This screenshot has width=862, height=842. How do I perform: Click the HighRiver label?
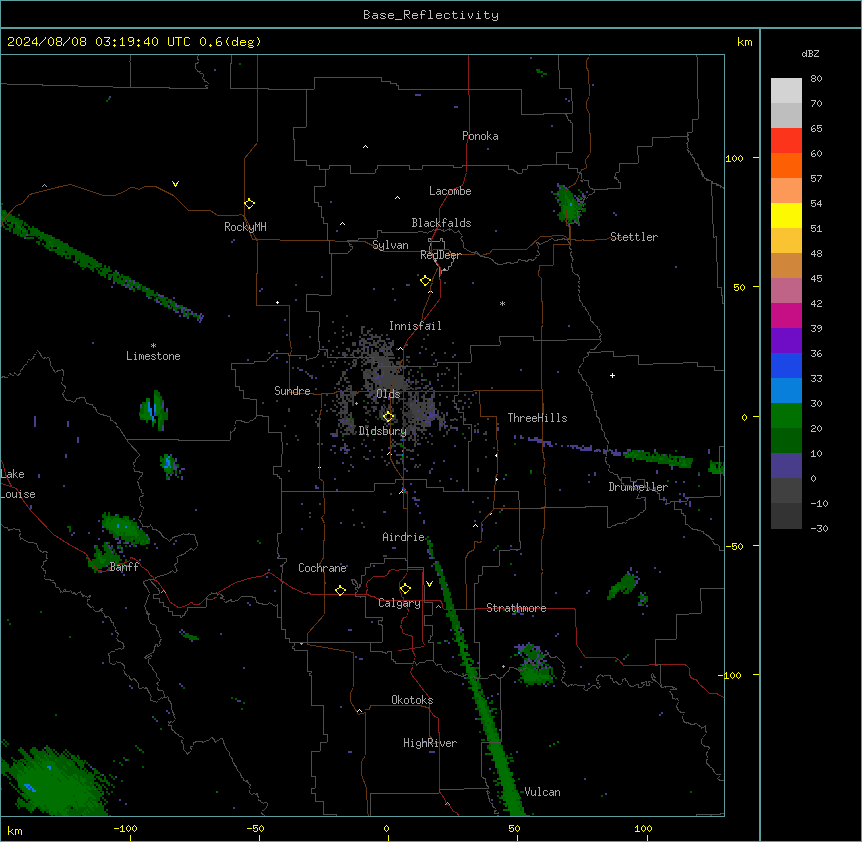pos(430,743)
